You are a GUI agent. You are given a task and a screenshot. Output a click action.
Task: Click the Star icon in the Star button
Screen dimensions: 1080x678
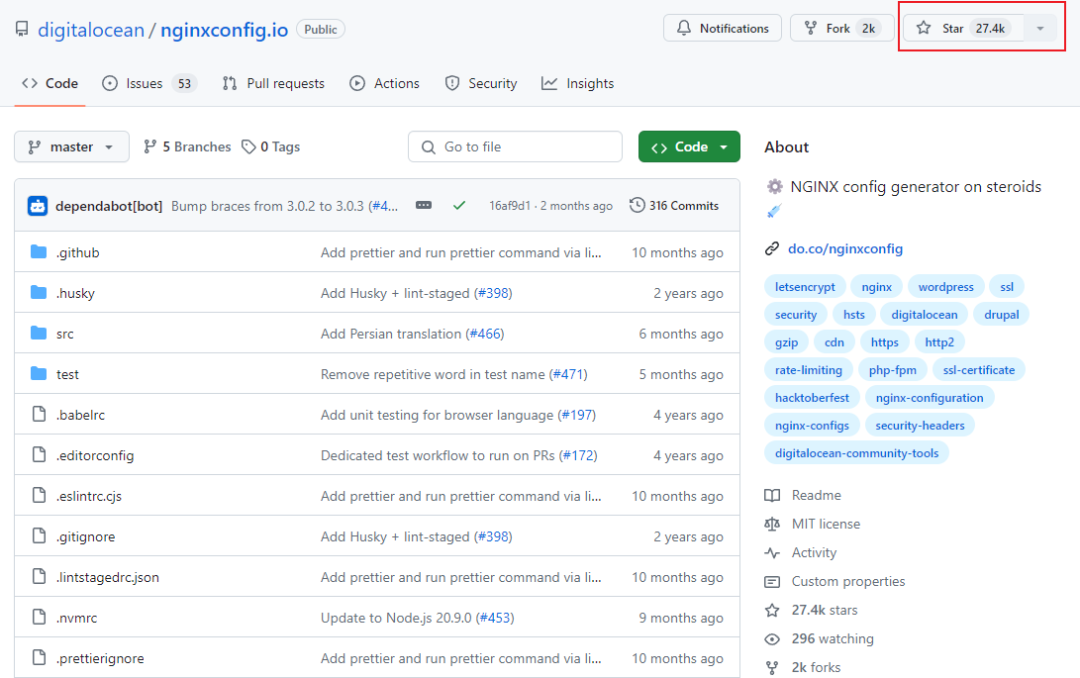tap(924, 28)
